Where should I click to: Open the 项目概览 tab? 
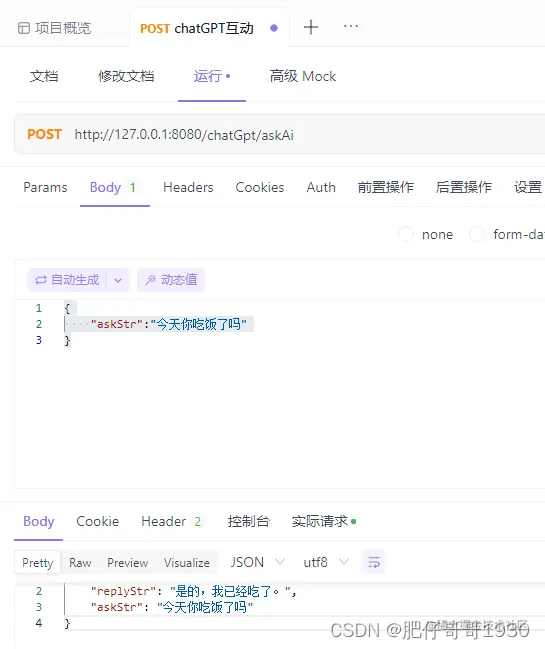(x=55, y=28)
